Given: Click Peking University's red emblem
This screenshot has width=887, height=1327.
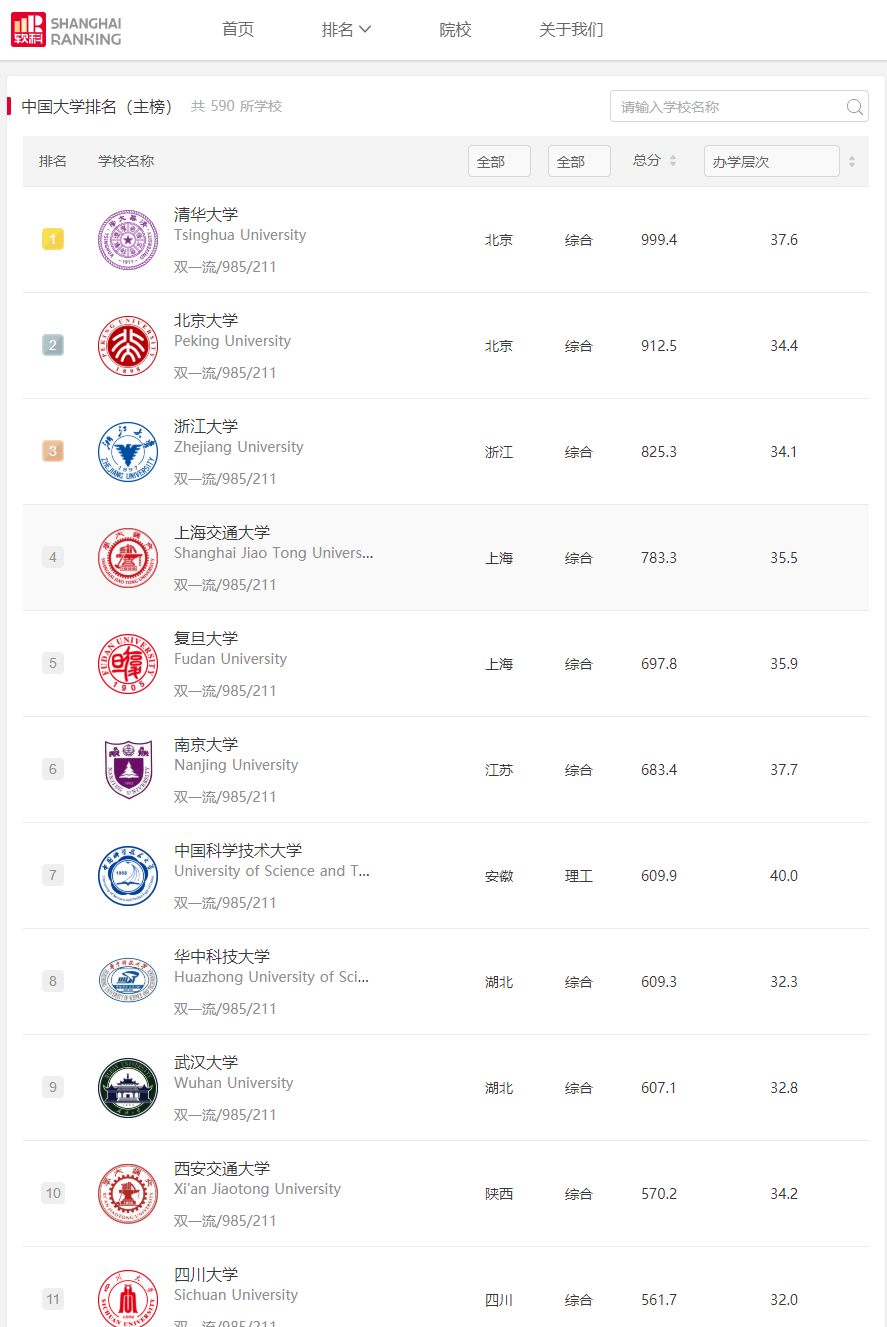Looking at the screenshot, I should (x=128, y=346).
